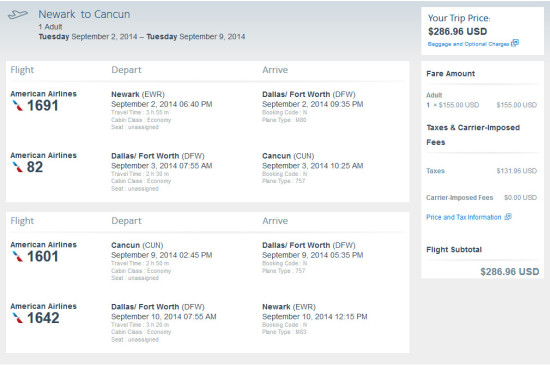Click the American Airlines logo for flight 1642
550x365 pixels.
[x=18, y=318]
